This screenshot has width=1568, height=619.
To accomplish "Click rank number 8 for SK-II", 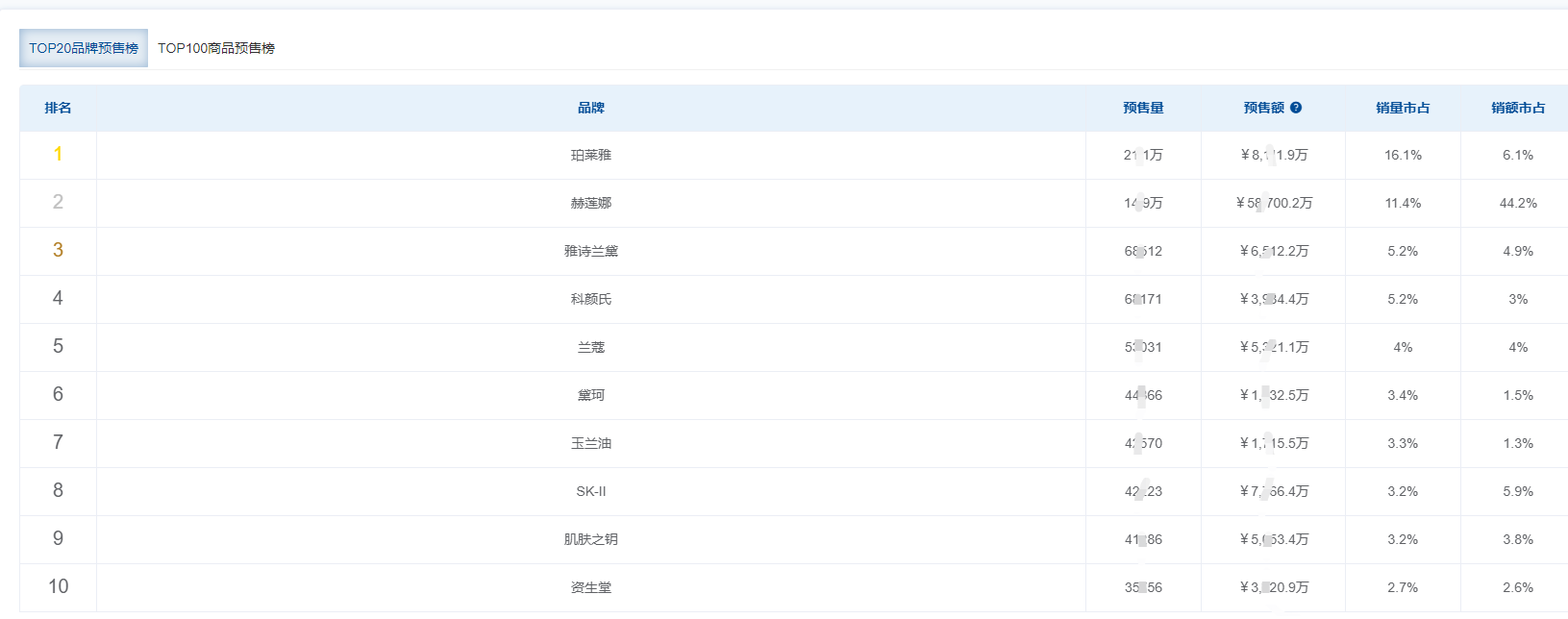I will pyautogui.click(x=58, y=490).
